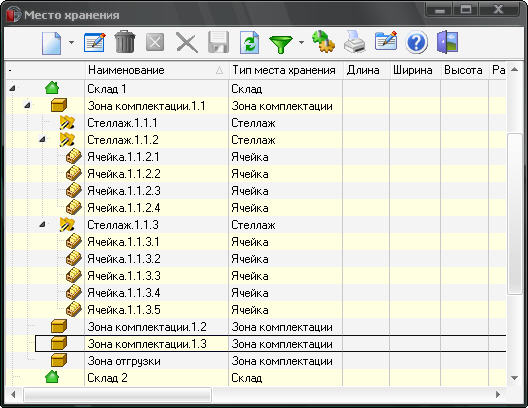
Task: Select row Ячейка.1.1.3.3
Action: pyautogui.click(x=256, y=276)
